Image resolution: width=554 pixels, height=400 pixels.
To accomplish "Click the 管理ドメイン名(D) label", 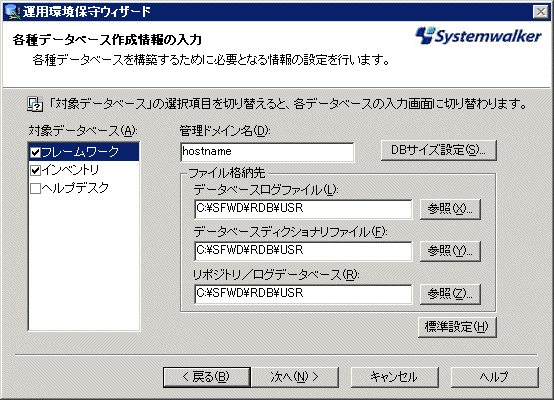I will coord(225,131).
